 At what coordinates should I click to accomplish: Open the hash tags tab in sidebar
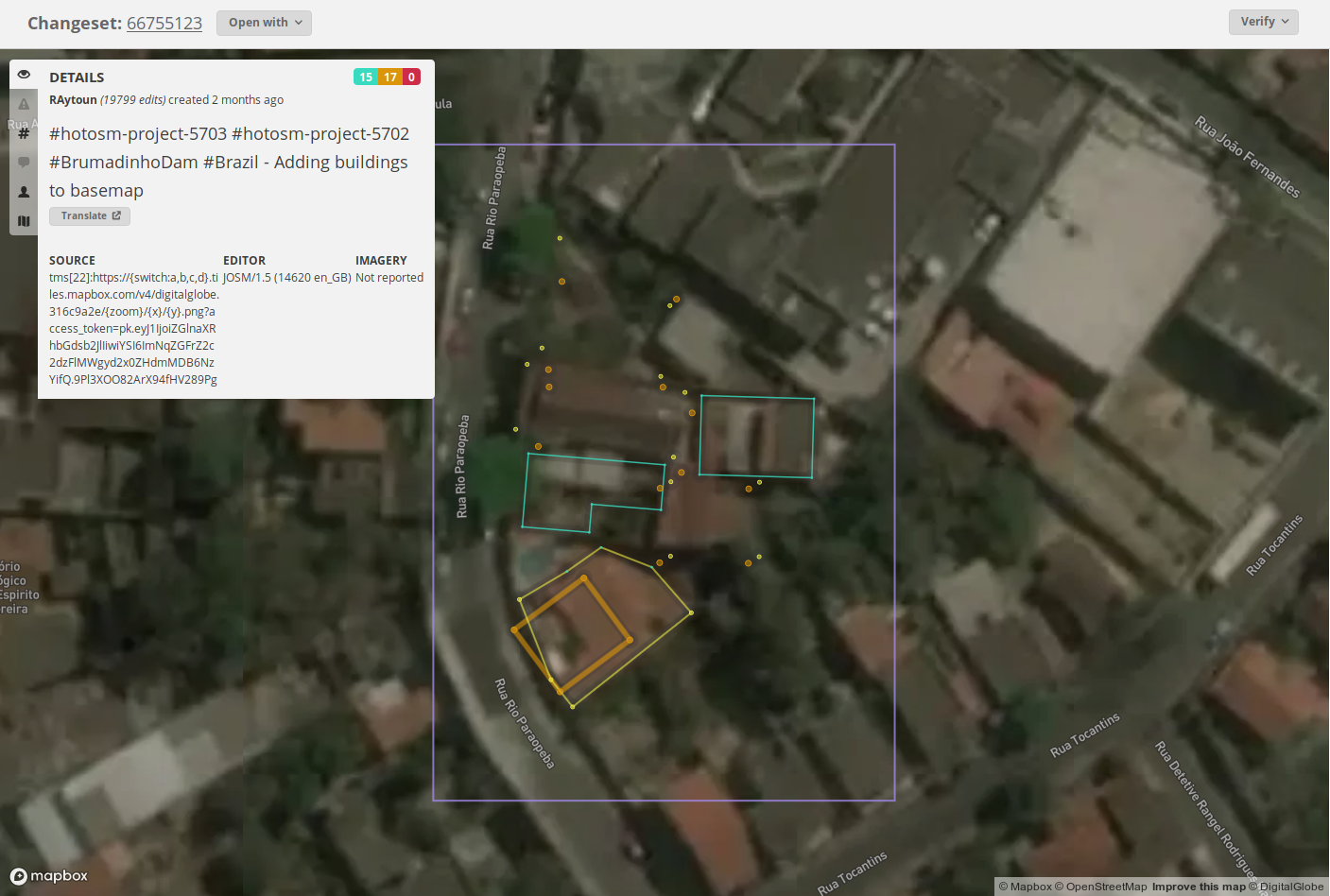coord(24,133)
